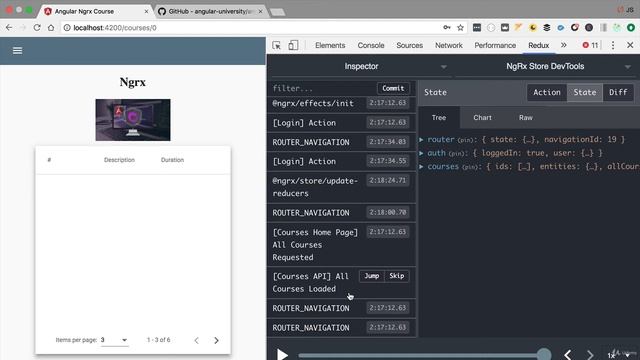Click the browser back arrow
Image resolution: width=640 pixels, height=360 pixels.
point(9,28)
